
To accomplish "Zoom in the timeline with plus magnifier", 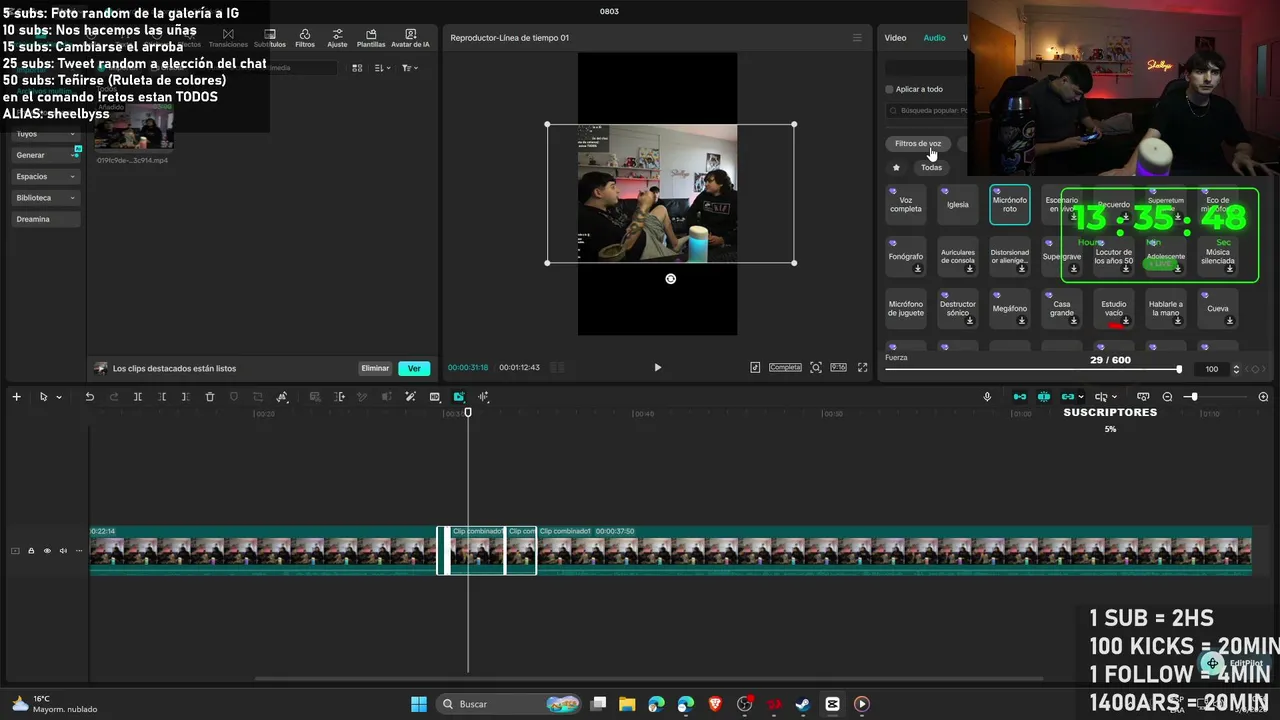I will point(1263,397).
